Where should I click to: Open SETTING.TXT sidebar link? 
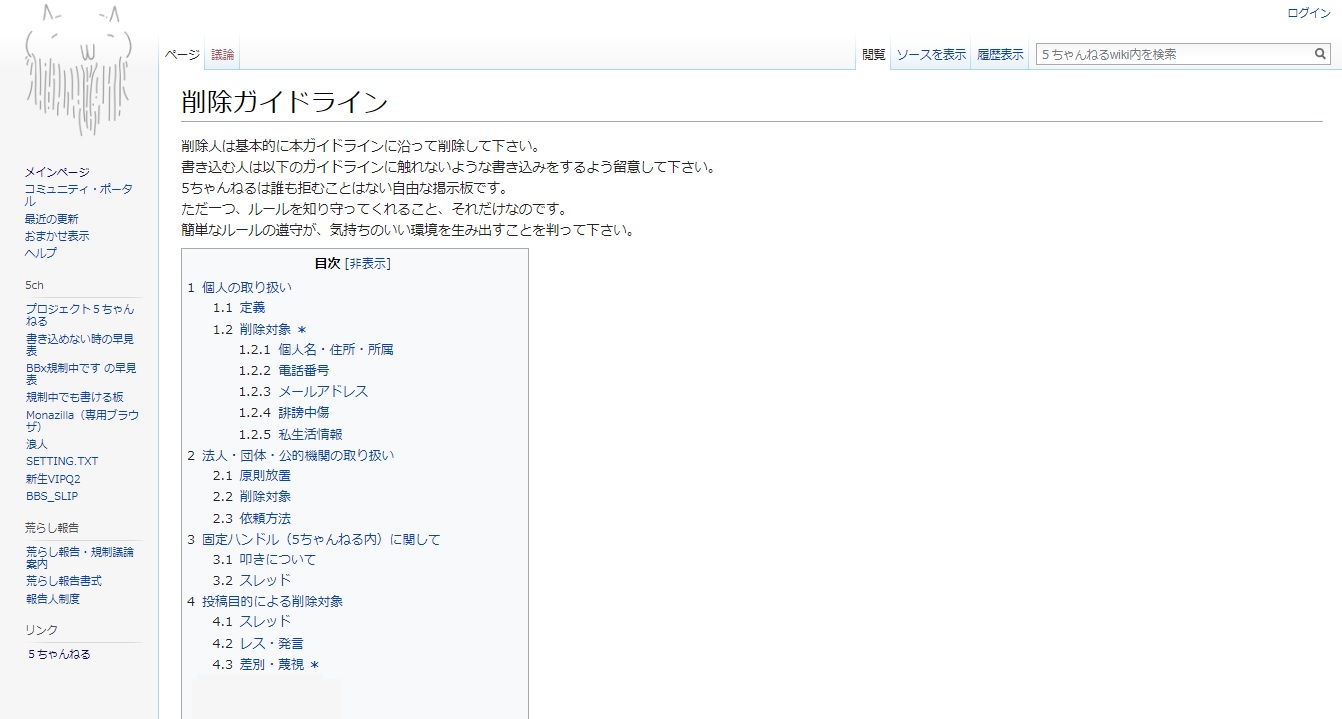62,461
